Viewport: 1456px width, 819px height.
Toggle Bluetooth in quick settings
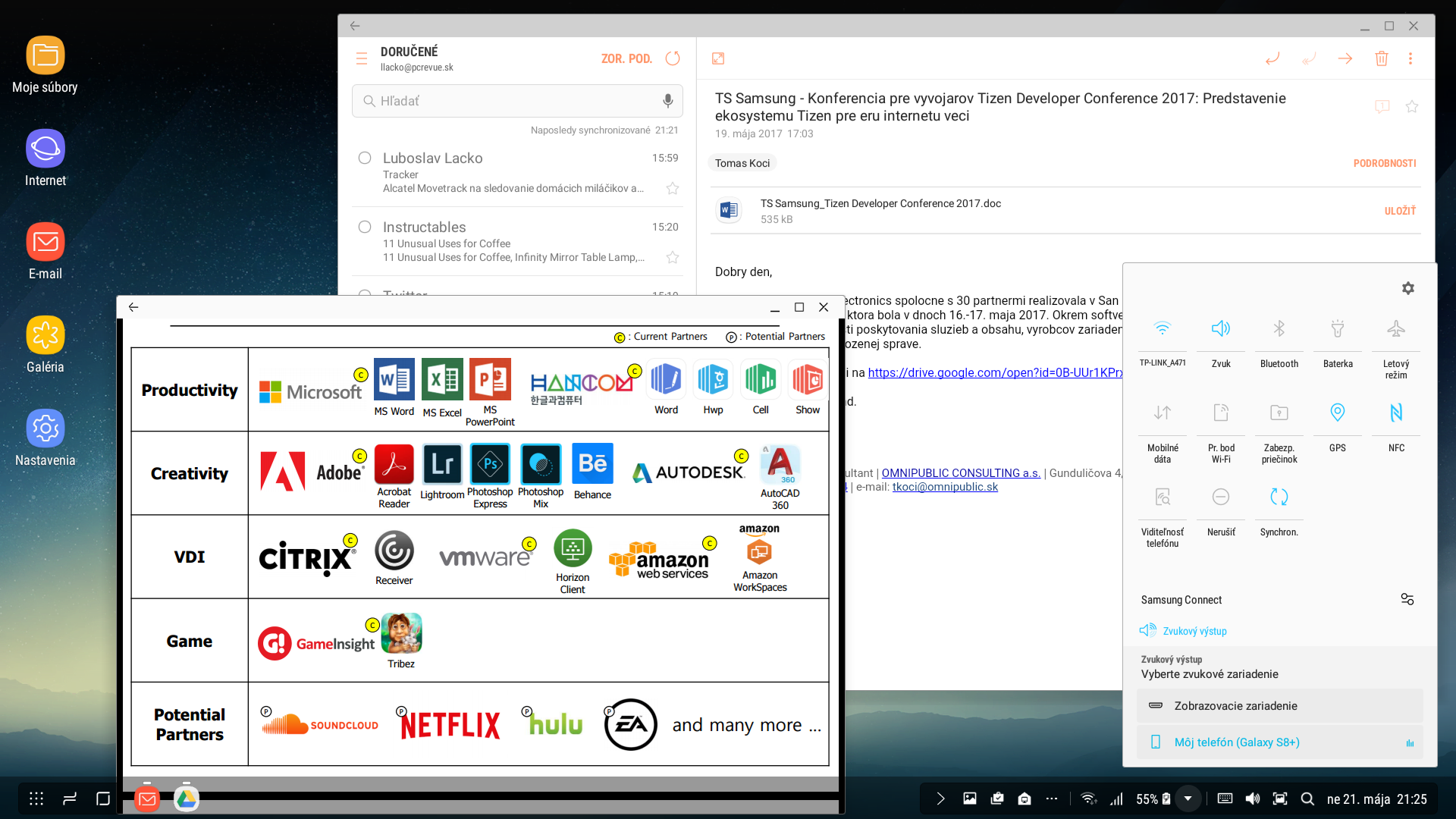point(1279,328)
